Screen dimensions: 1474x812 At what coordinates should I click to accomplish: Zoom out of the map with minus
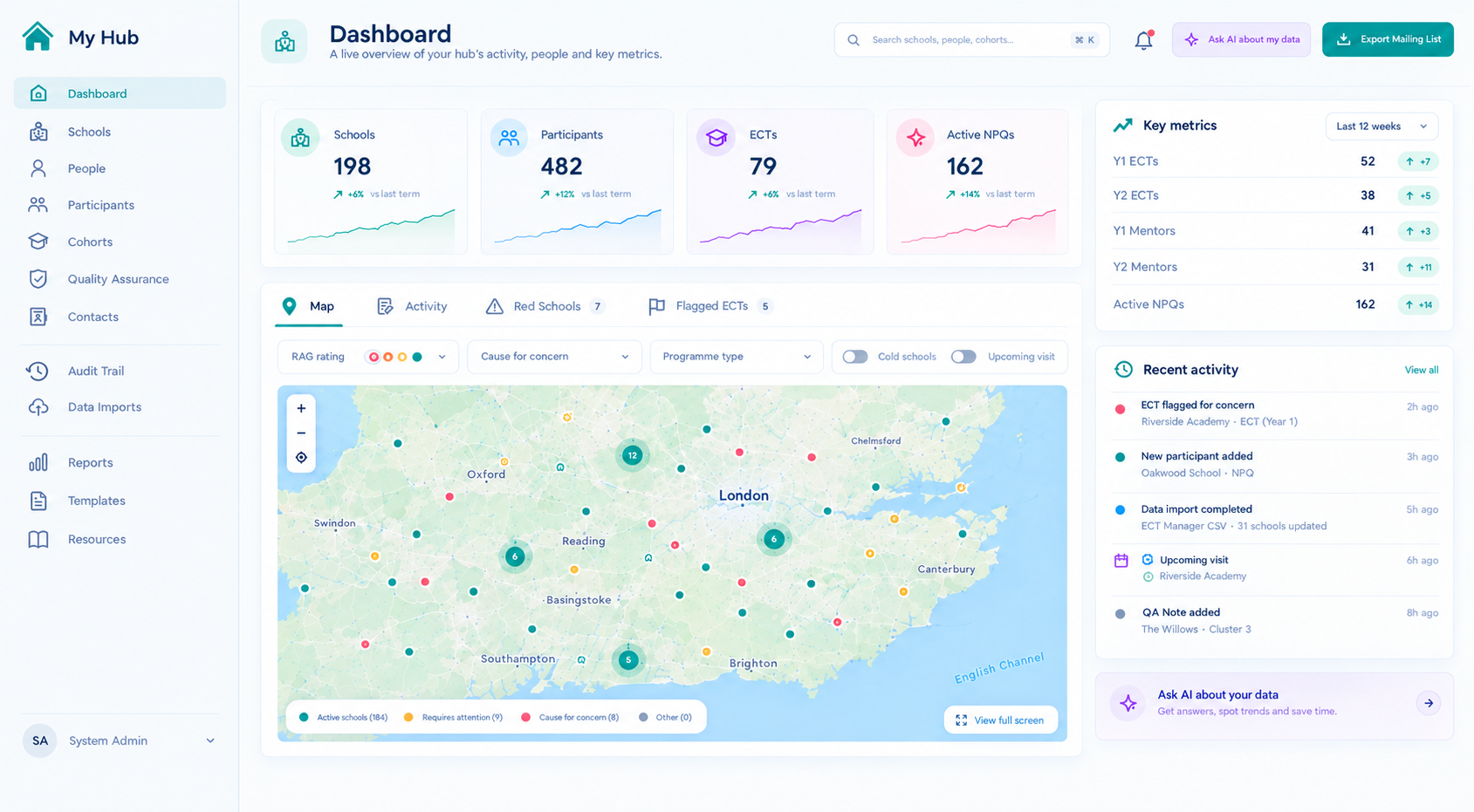[301, 433]
